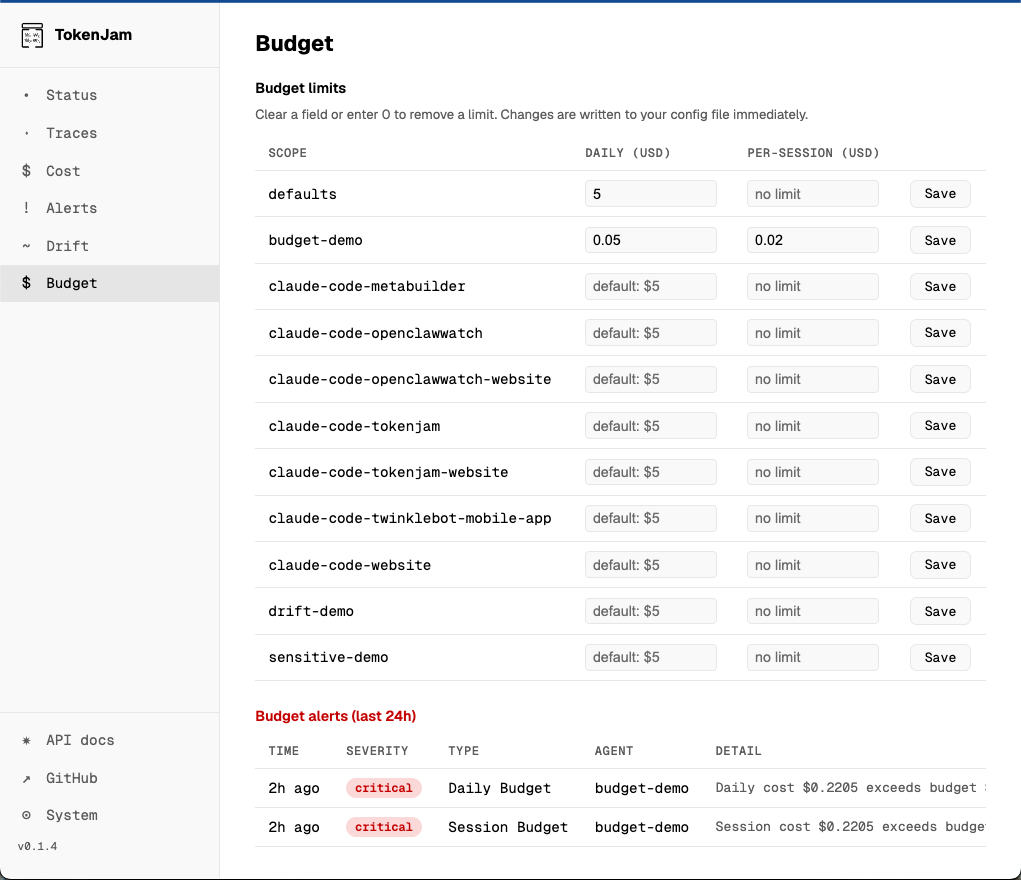Click the Session cost $0.2205 detail text
This screenshot has height=880, width=1021.
(x=850, y=827)
